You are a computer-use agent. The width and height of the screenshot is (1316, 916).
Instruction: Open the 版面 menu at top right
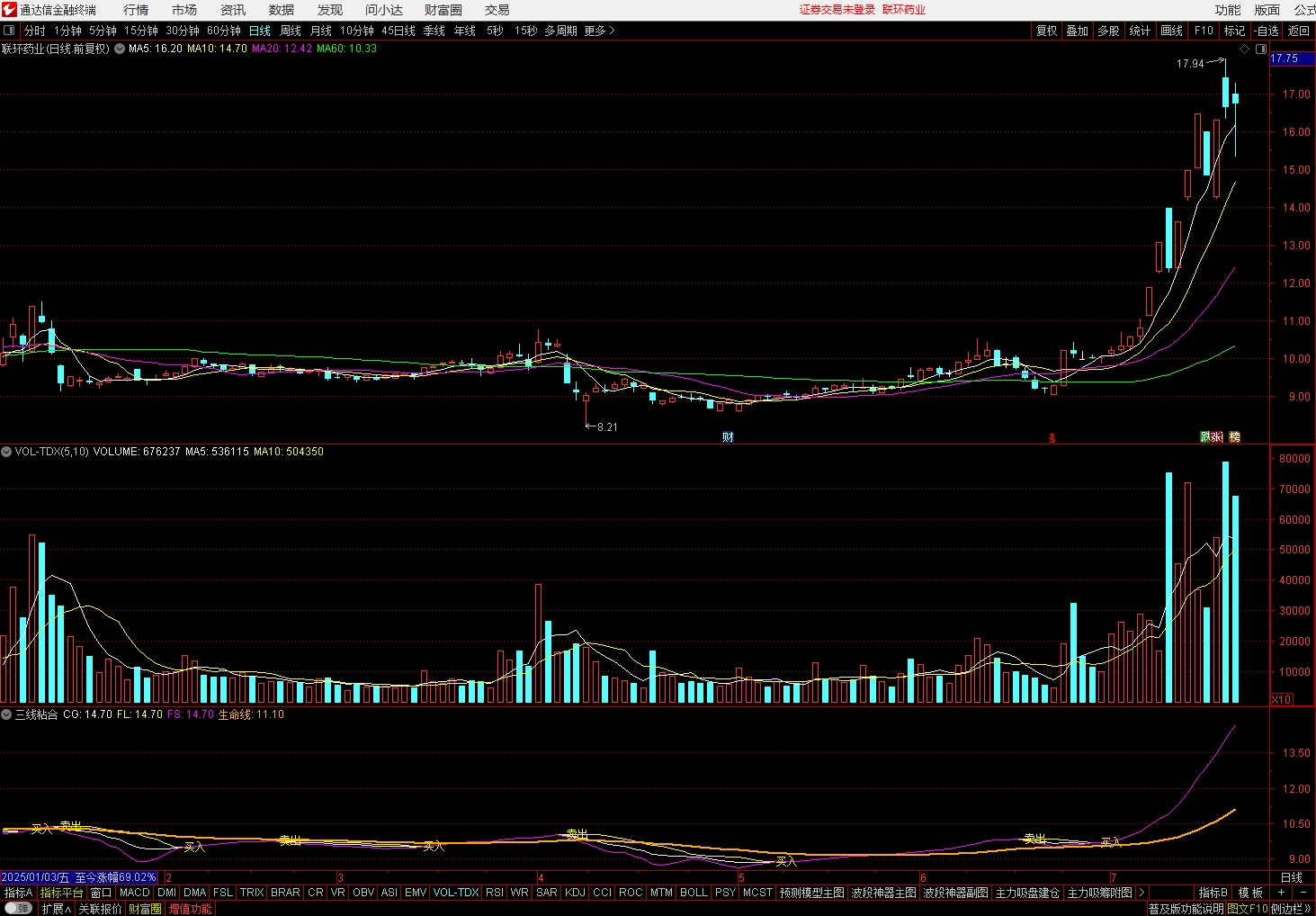[x=1267, y=10]
